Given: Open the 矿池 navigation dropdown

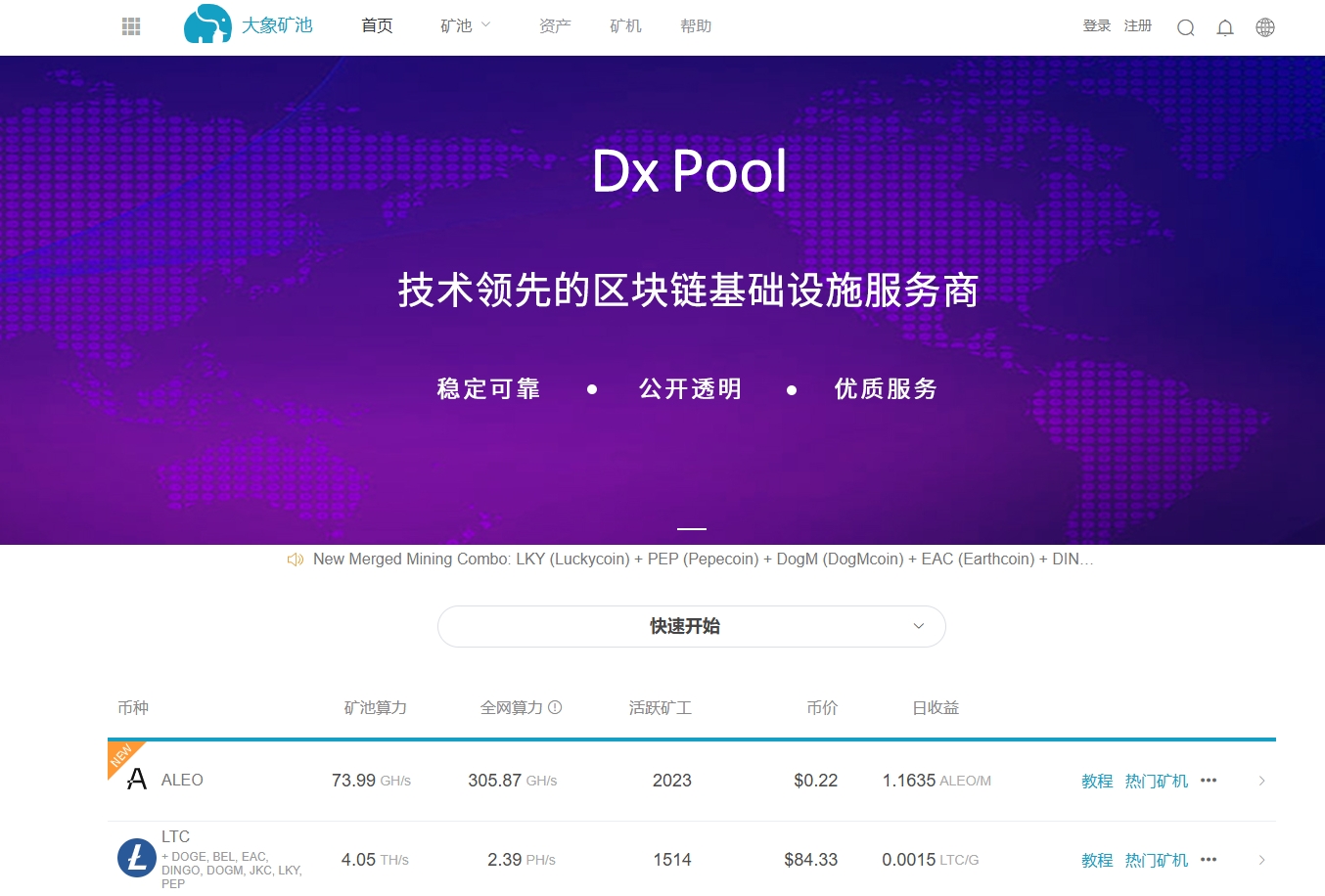Looking at the screenshot, I should coord(466,26).
